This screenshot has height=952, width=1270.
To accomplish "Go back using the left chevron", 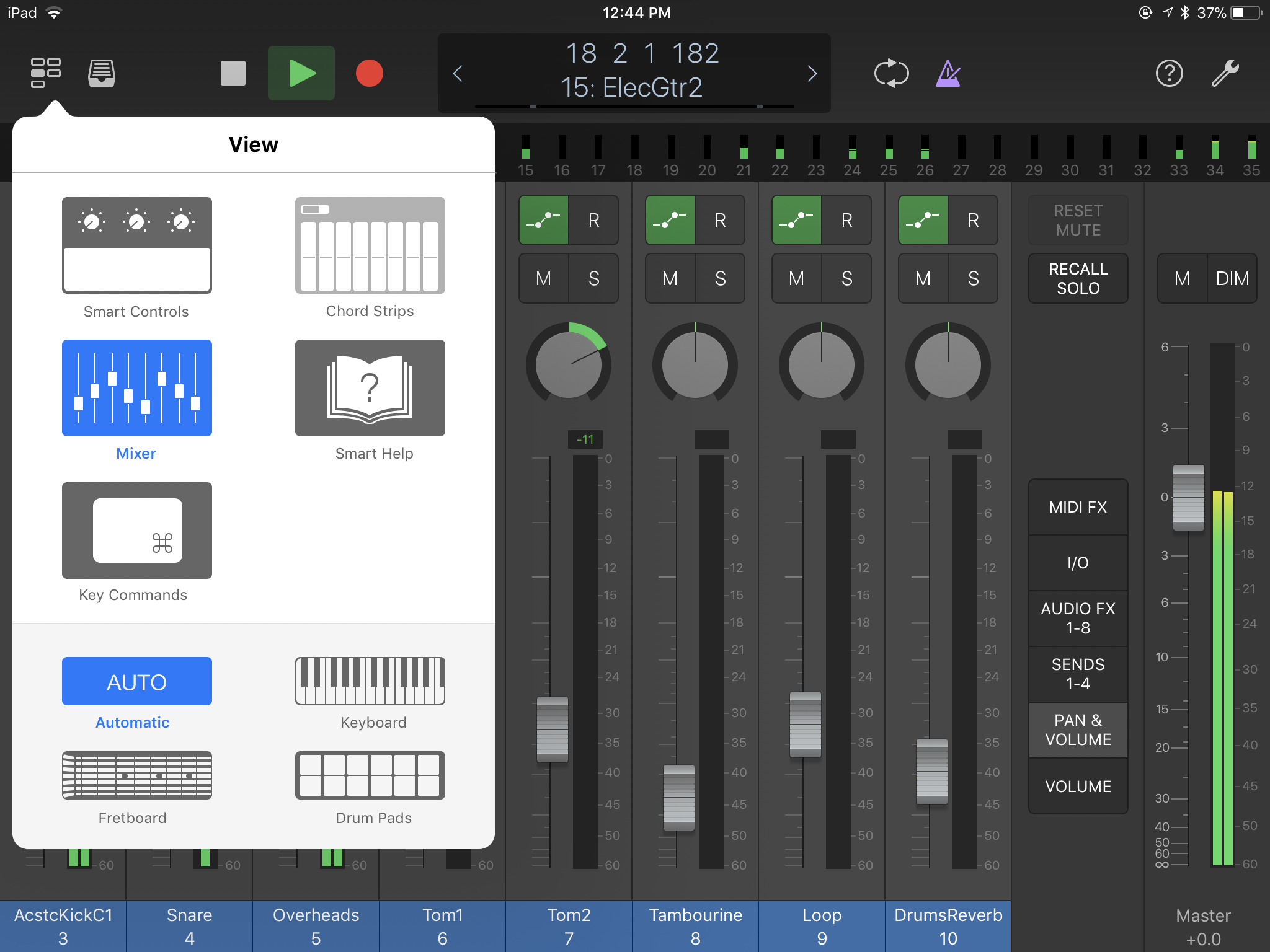I will click(x=458, y=73).
